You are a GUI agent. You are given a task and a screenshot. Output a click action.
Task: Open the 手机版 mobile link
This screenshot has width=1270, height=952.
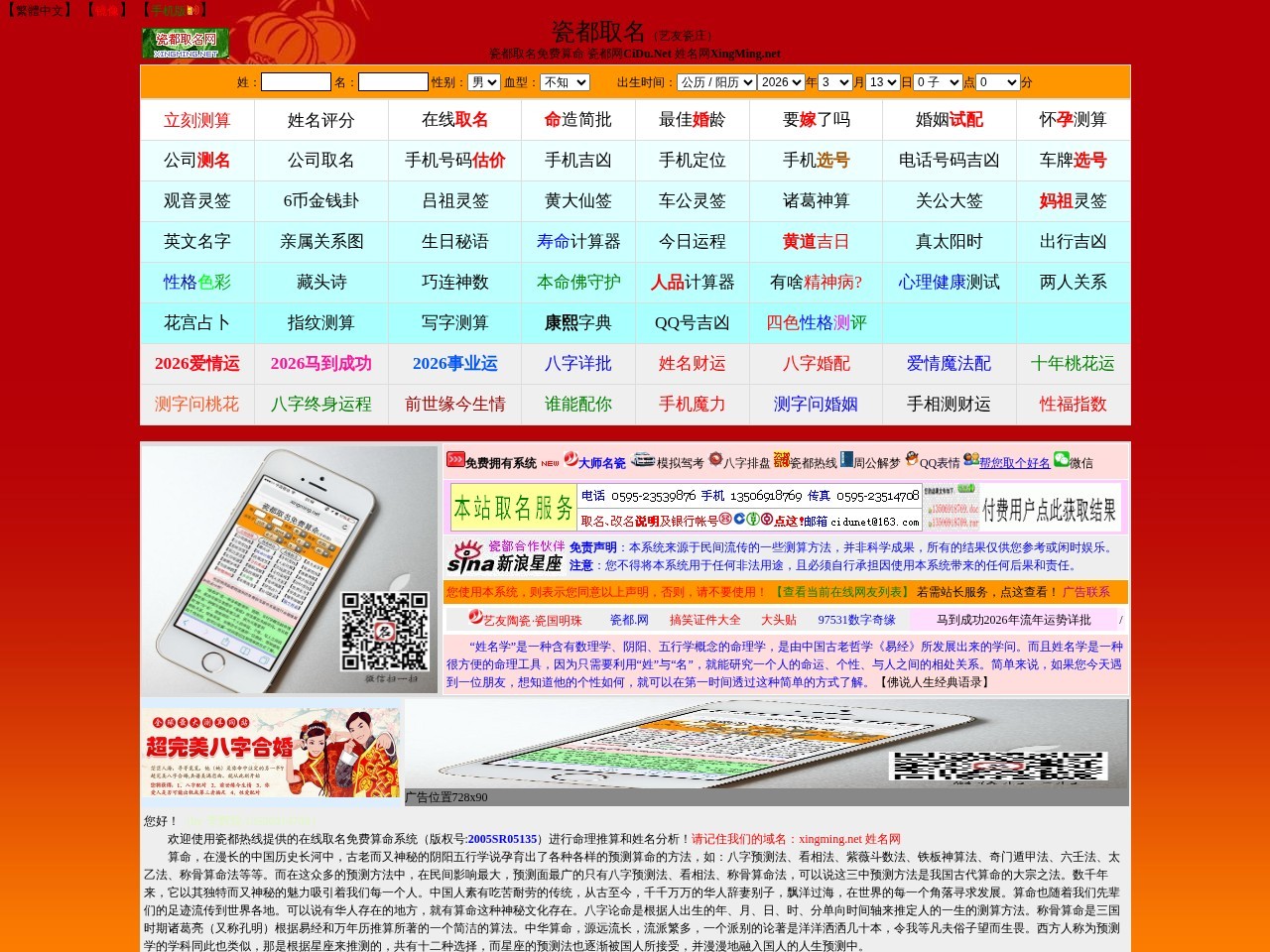click(169, 8)
